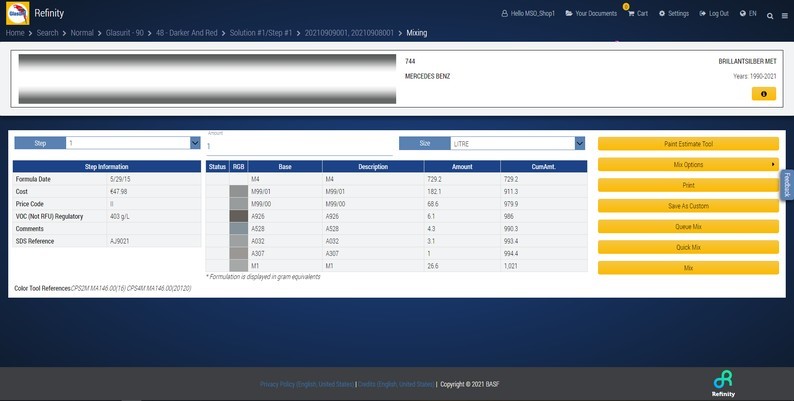Click Save As Custom button
Image resolution: width=794 pixels, height=401 pixels.
click(688, 206)
